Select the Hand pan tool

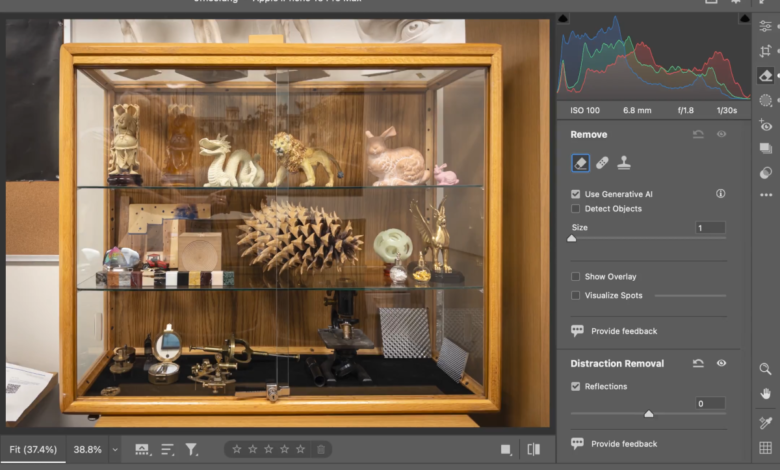766,394
